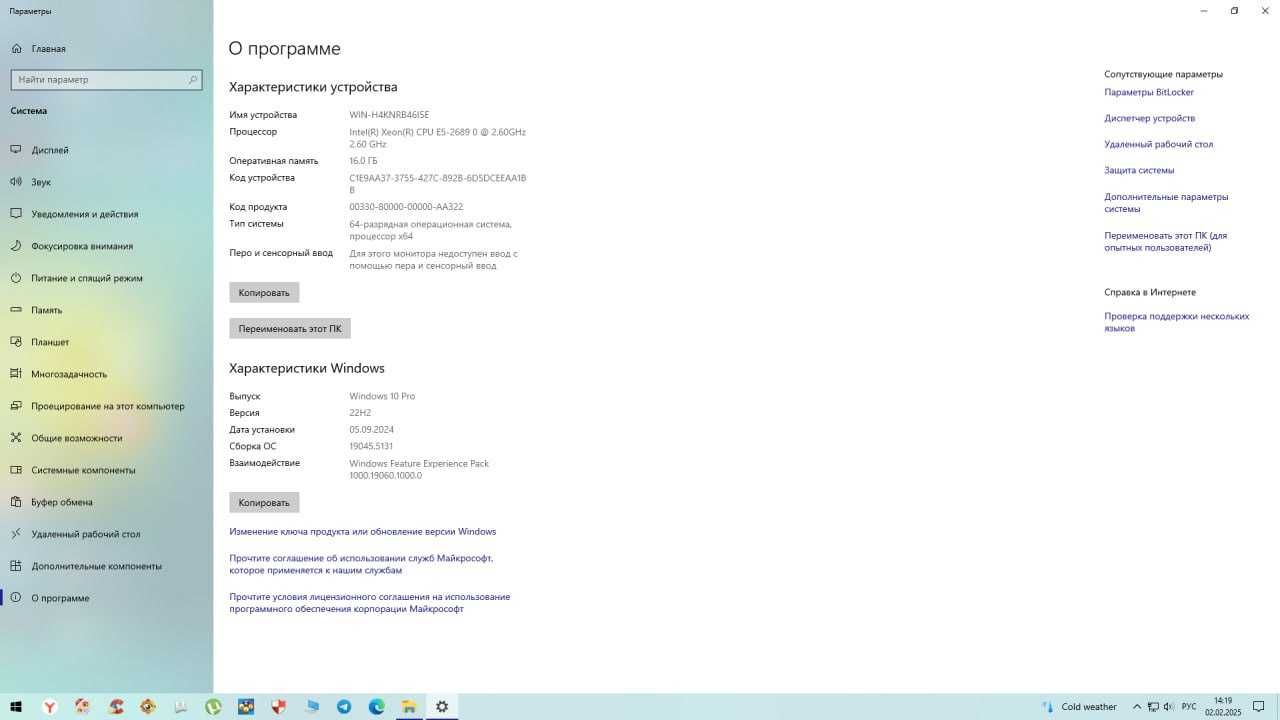Click Переименовать этот ПК button
Image resolution: width=1280 pixels, height=720 pixels.
coord(290,328)
